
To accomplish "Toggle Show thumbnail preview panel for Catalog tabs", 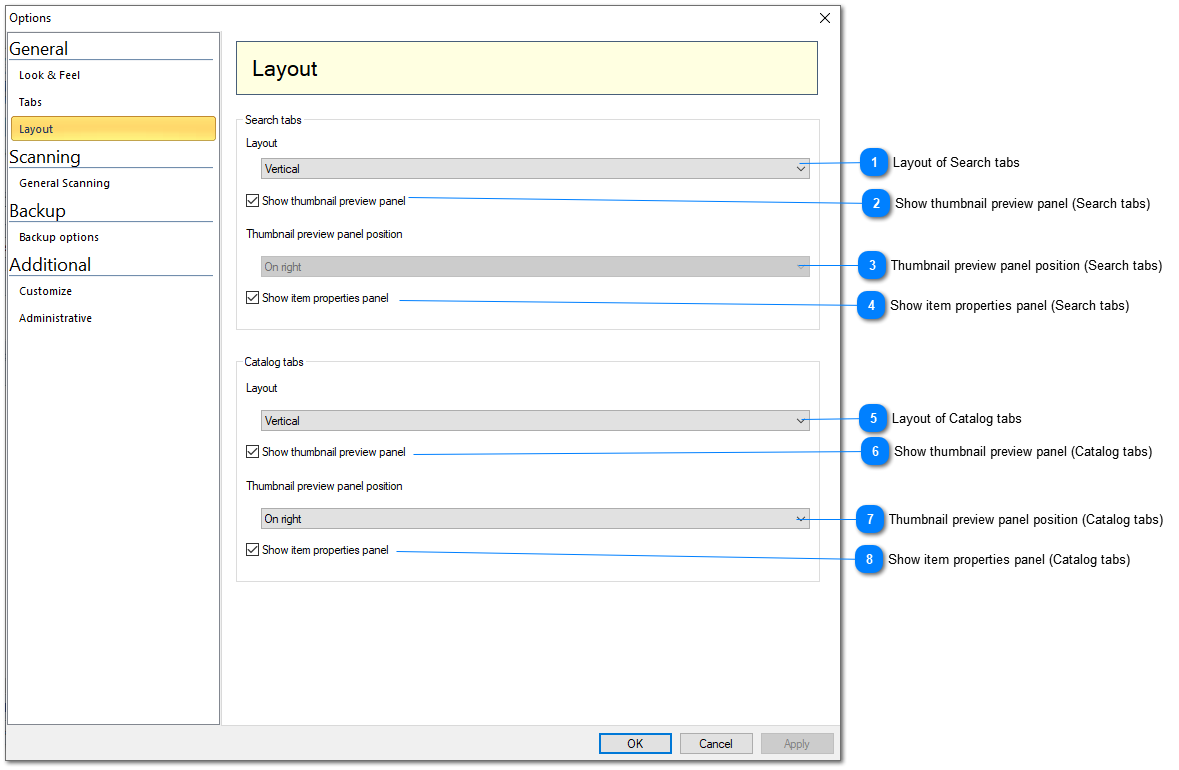I will click(253, 452).
